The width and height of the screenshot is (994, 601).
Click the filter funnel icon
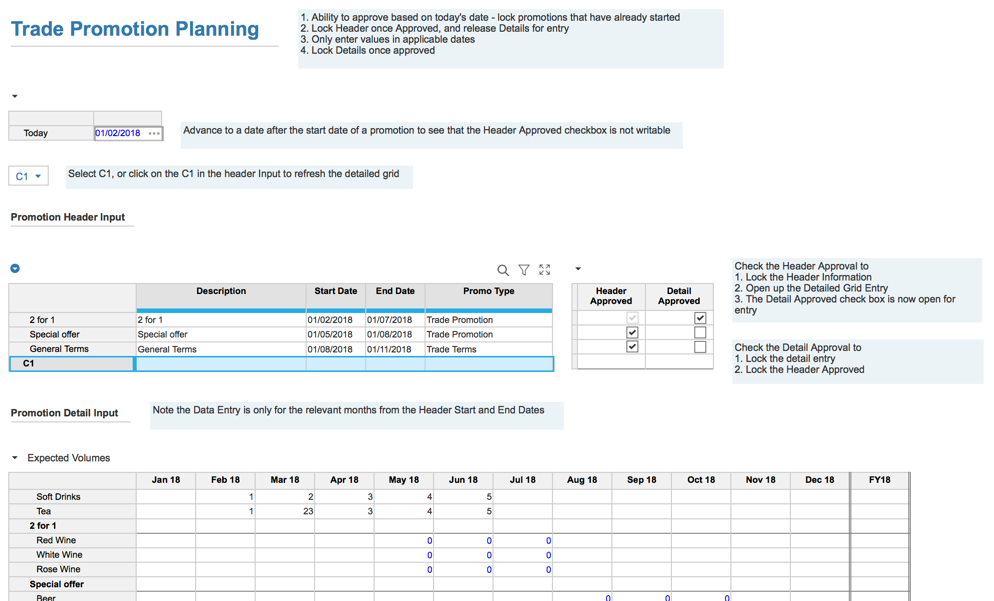click(524, 269)
